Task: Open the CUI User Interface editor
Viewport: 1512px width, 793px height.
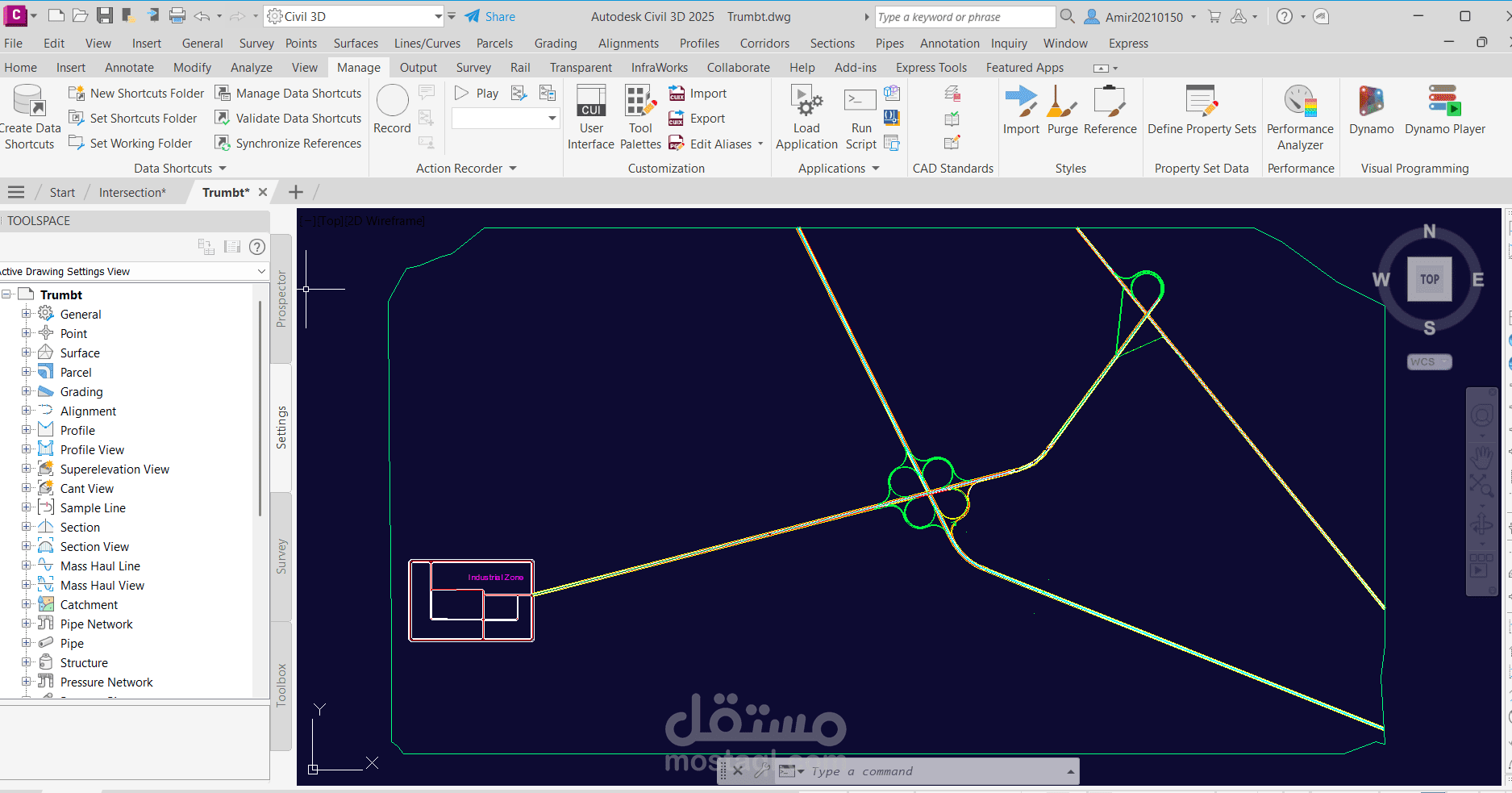Action: pyautogui.click(x=591, y=118)
